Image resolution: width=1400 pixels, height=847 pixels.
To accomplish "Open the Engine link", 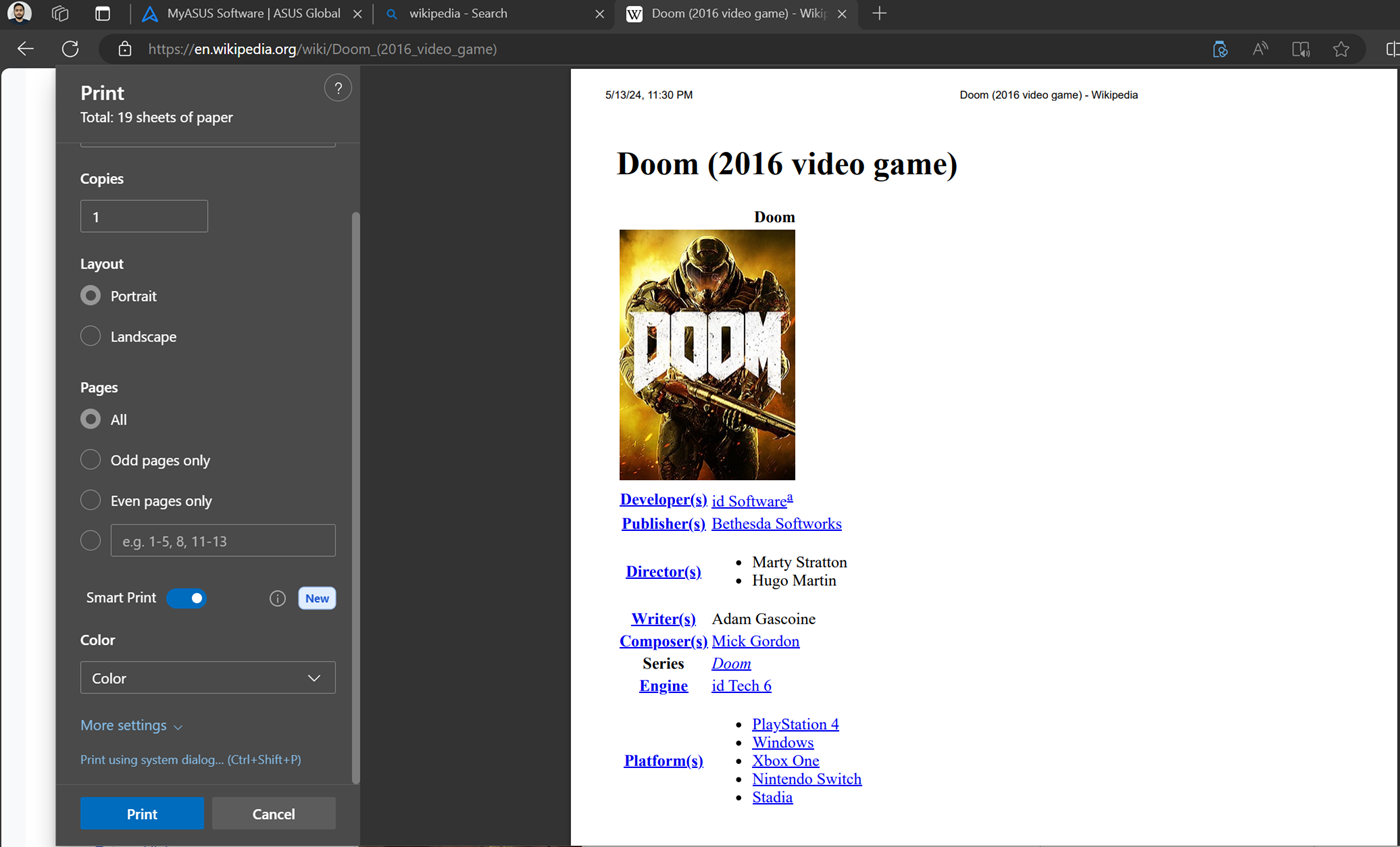I will 664,685.
